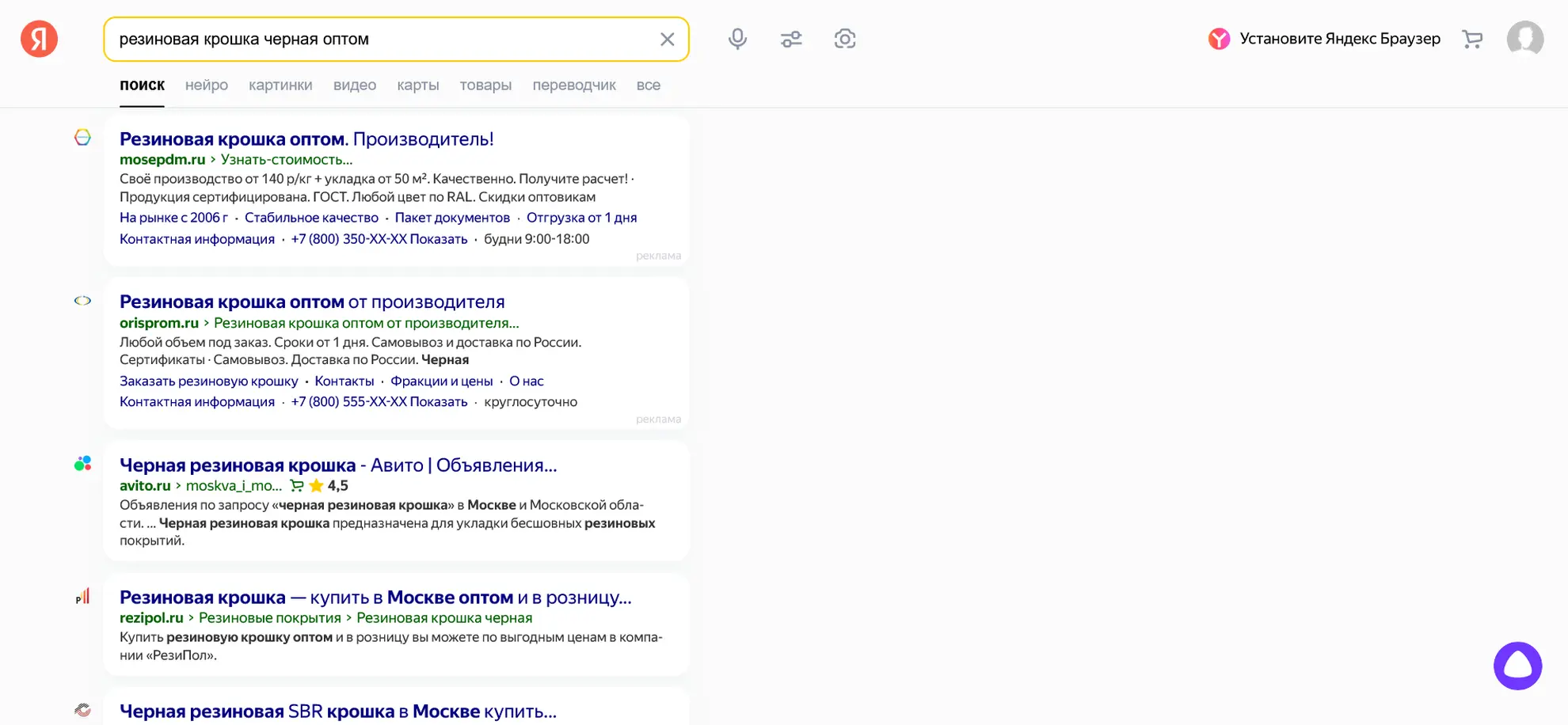
Task: Switch to the нейро tab
Action: tap(207, 85)
